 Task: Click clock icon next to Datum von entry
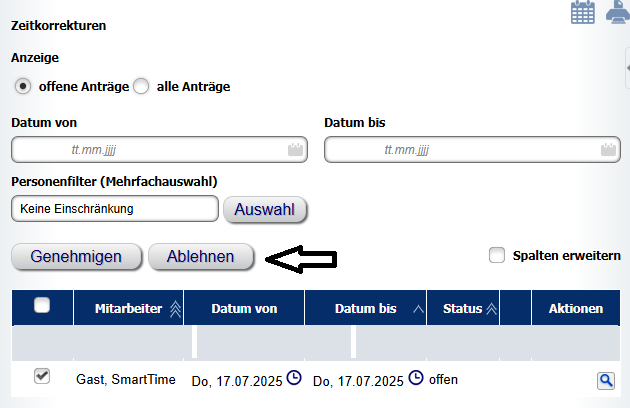pyautogui.click(x=294, y=378)
